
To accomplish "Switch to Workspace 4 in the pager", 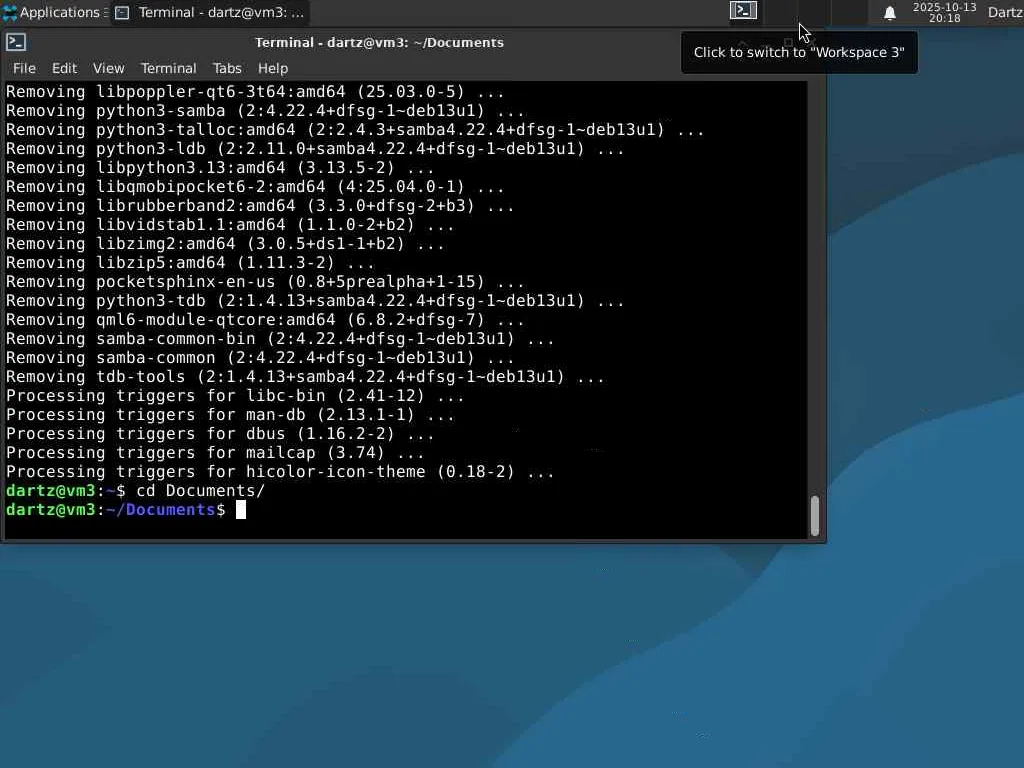I will pyautogui.click(x=849, y=12).
